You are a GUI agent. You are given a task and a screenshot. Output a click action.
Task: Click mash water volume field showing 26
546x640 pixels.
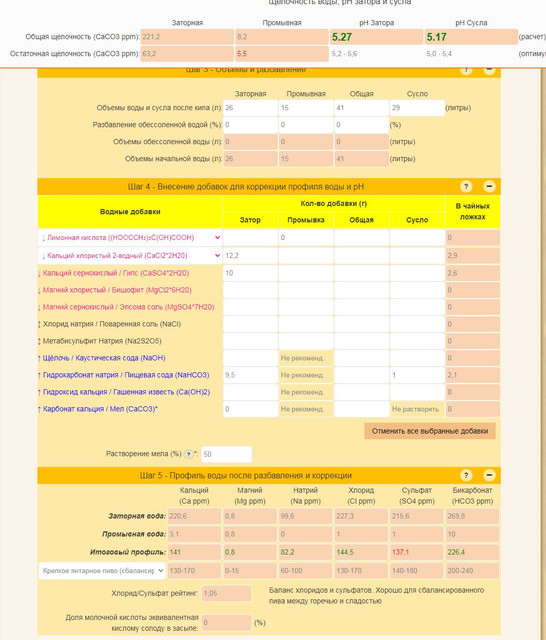250,108
